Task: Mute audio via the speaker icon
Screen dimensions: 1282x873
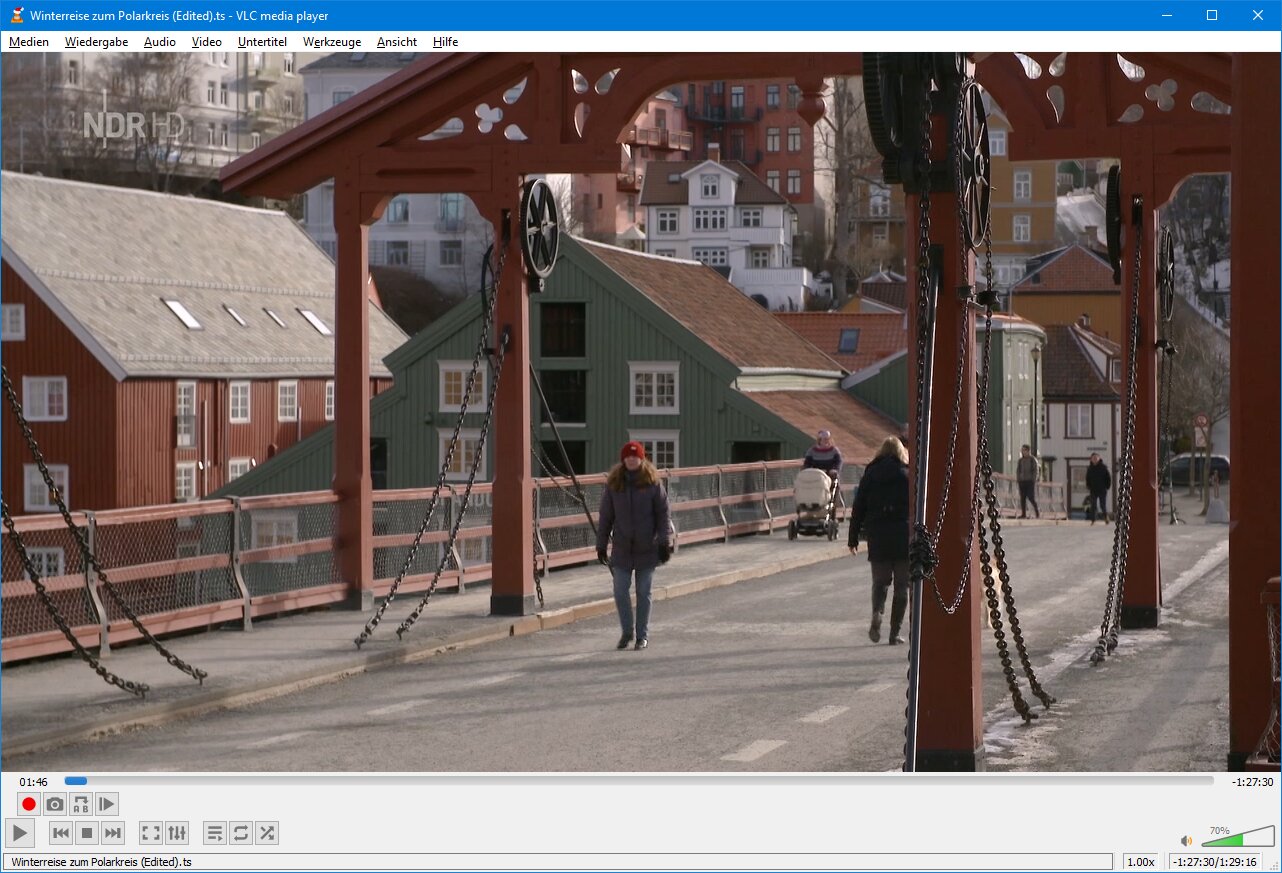Action: 1186,841
